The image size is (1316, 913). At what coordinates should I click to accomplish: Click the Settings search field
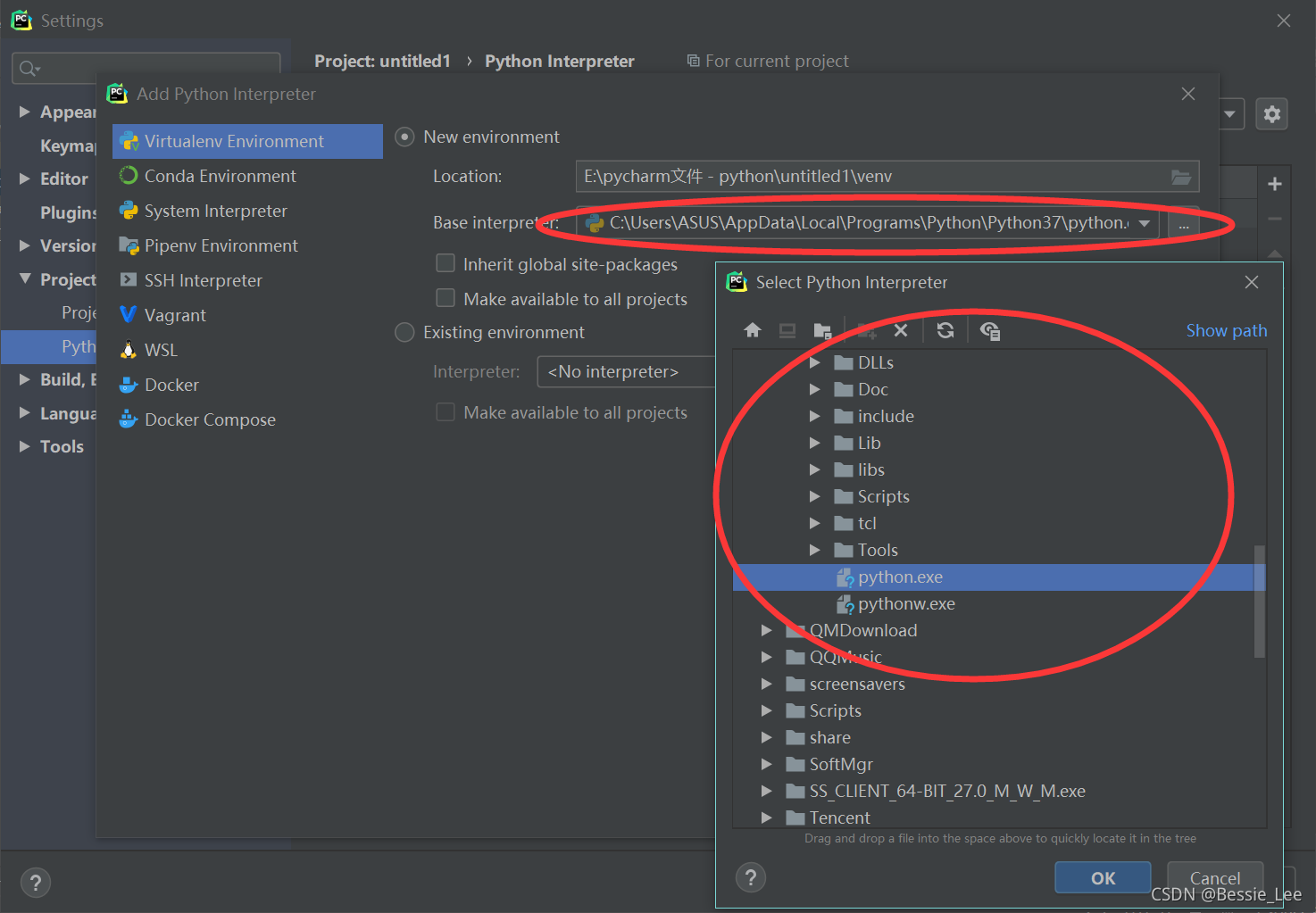(x=146, y=68)
